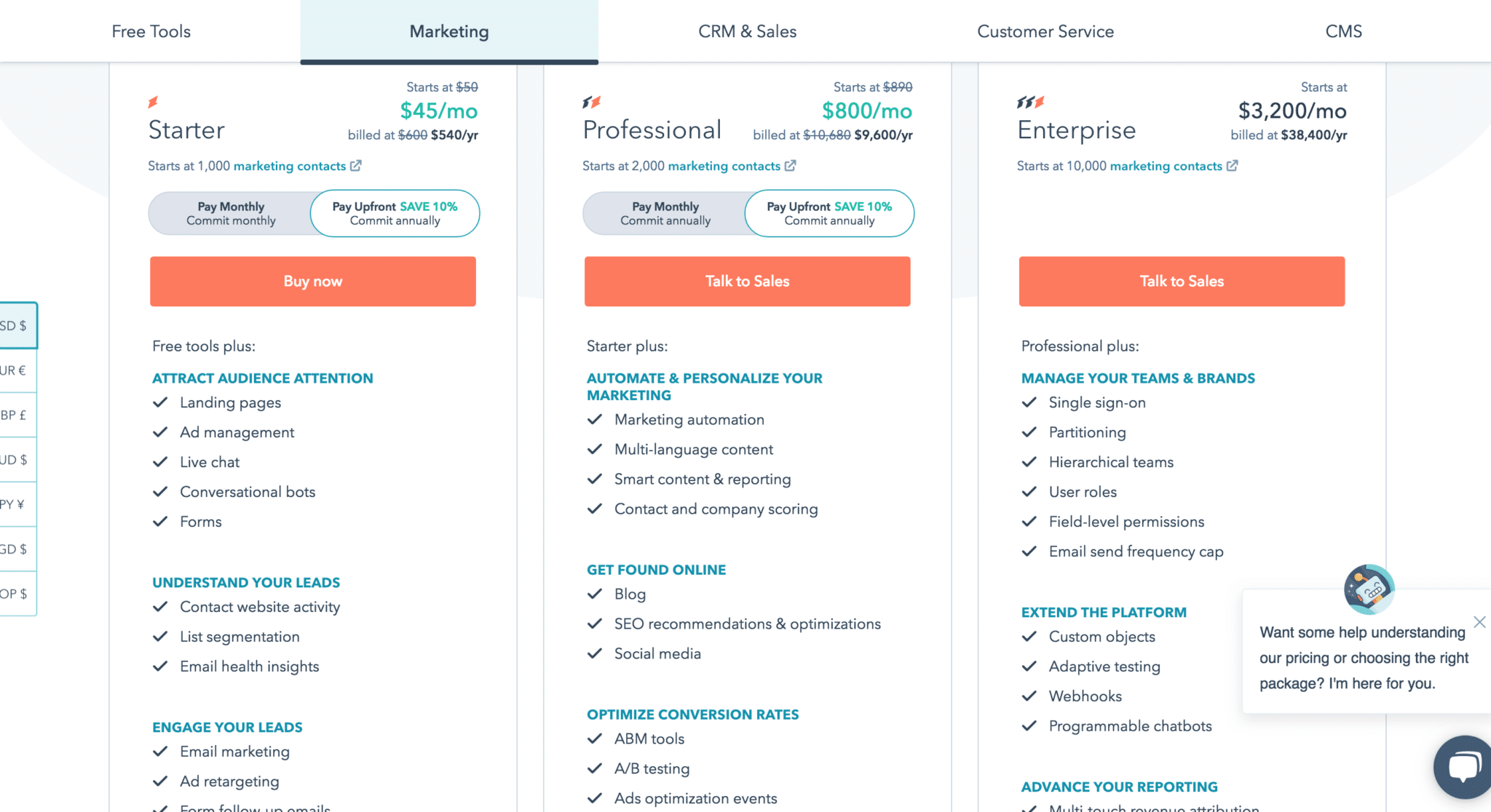Viewport: 1491px width, 812px height.
Task: Close the pricing help chat popup
Action: pyautogui.click(x=1479, y=622)
